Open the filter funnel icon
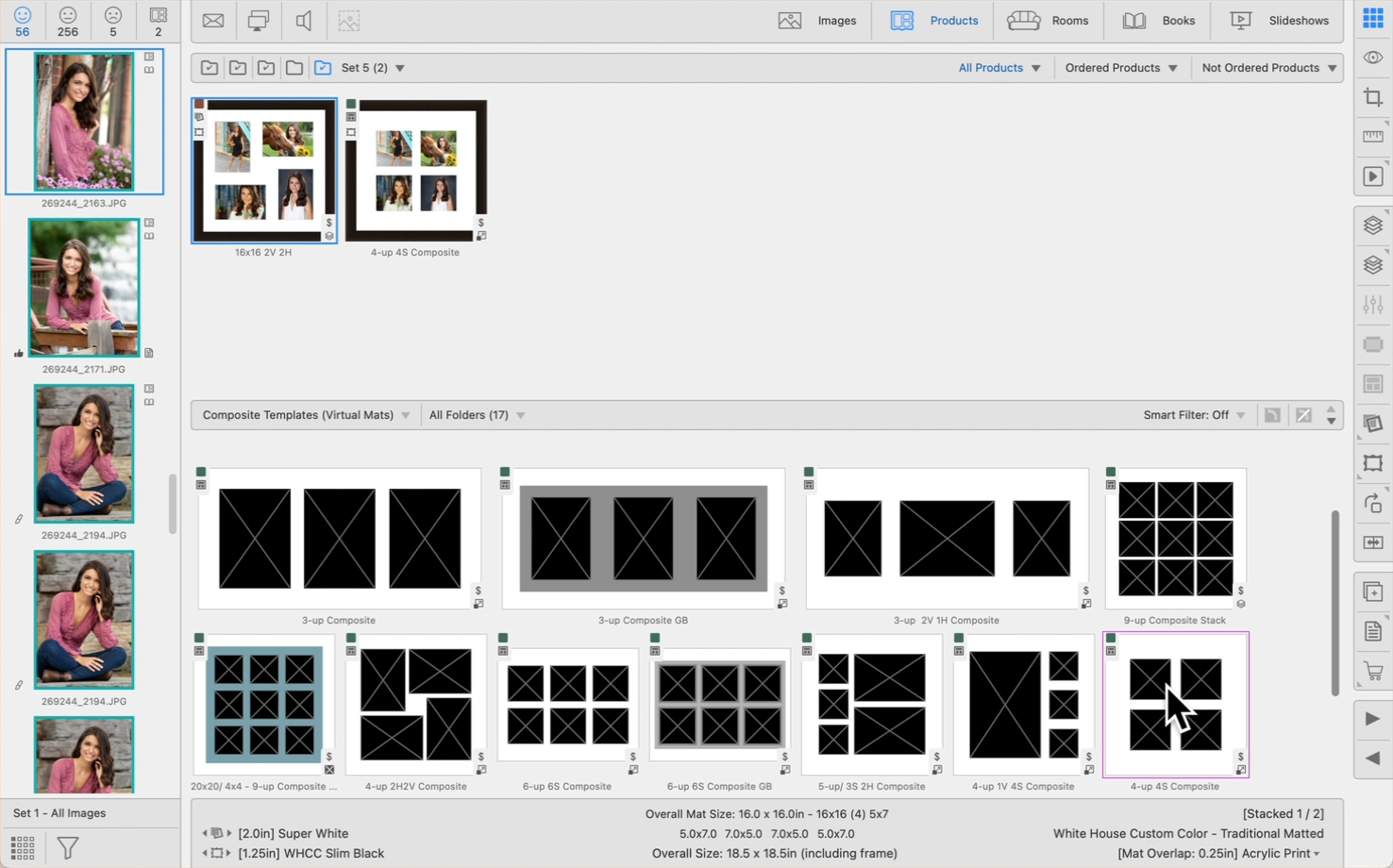 pyautogui.click(x=68, y=847)
